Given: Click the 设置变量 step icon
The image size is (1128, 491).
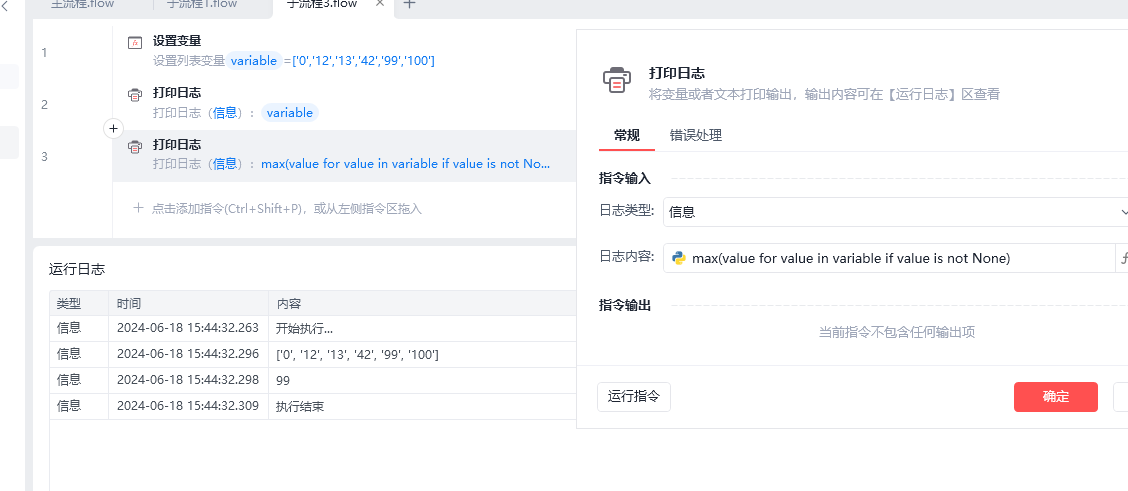Looking at the screenshot, I should coord(135,43).
